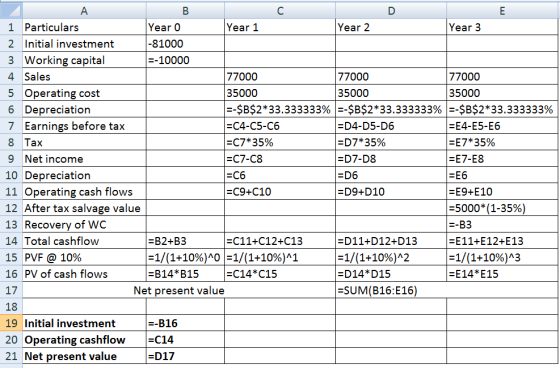Click the merged 'Net present value' cell in row 17

coord(179,290)
